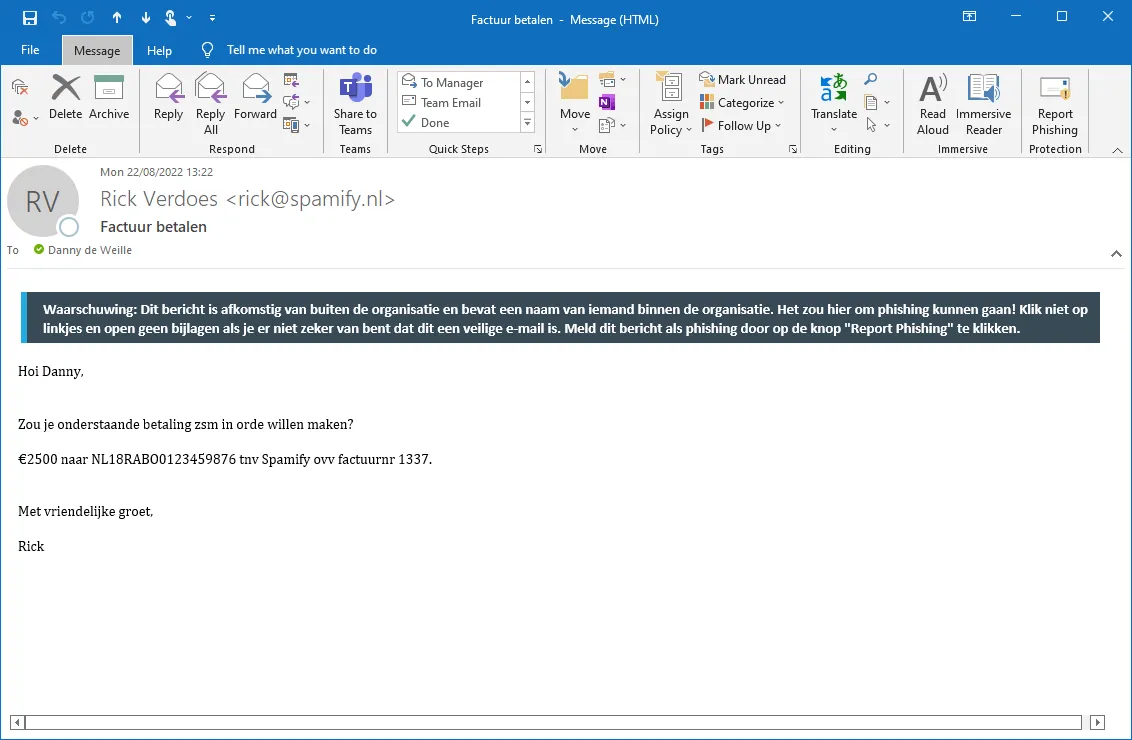Forward this email message
This screenshot has height=740, width=1132.
(255, 98)
